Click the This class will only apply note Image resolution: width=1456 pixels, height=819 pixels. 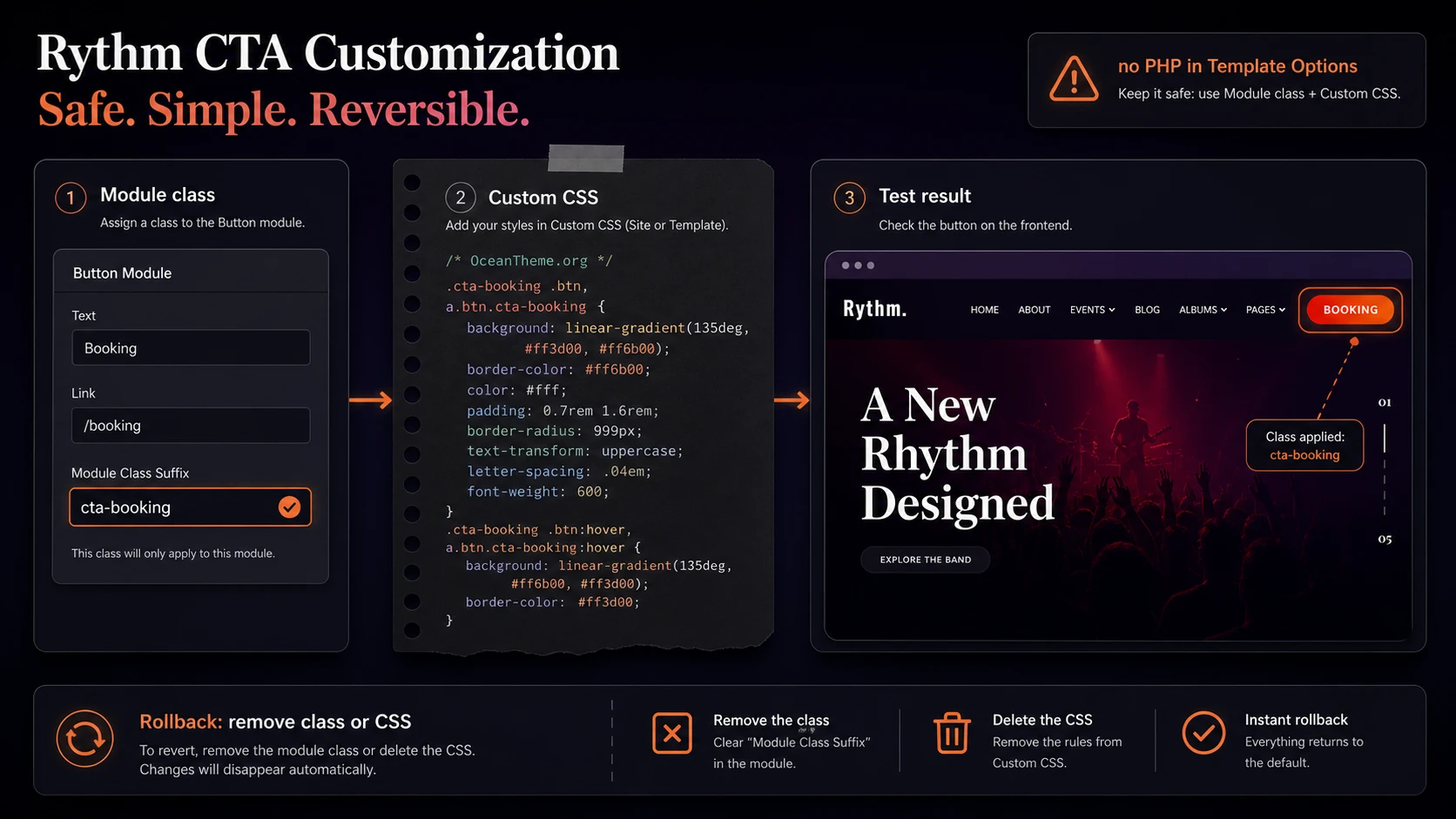pyautogui.click(x=173, y=554)
